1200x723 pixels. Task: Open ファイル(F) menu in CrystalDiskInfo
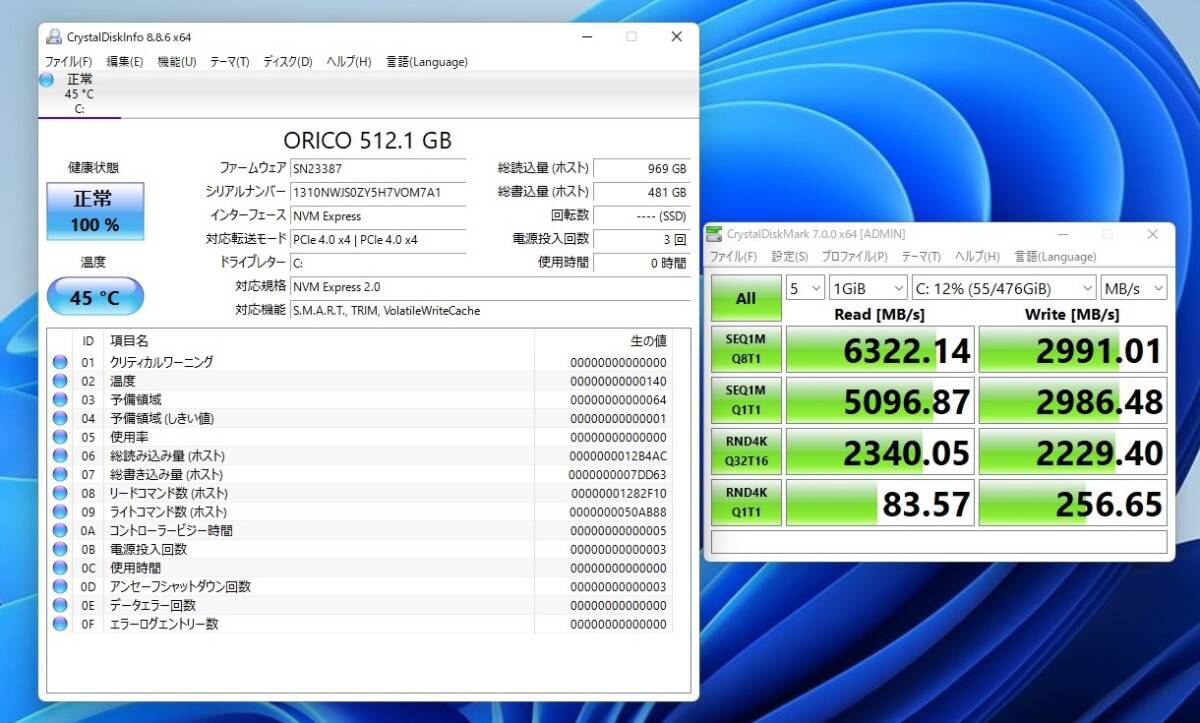(x=68, y=61)
